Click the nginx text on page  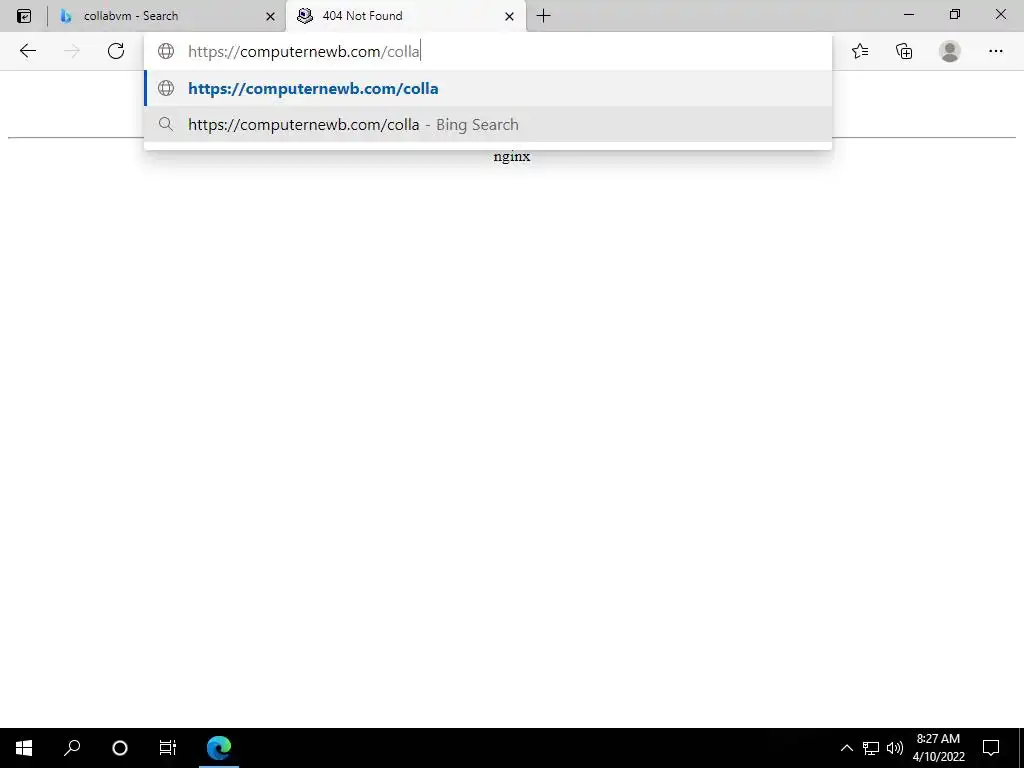(512, 157)
